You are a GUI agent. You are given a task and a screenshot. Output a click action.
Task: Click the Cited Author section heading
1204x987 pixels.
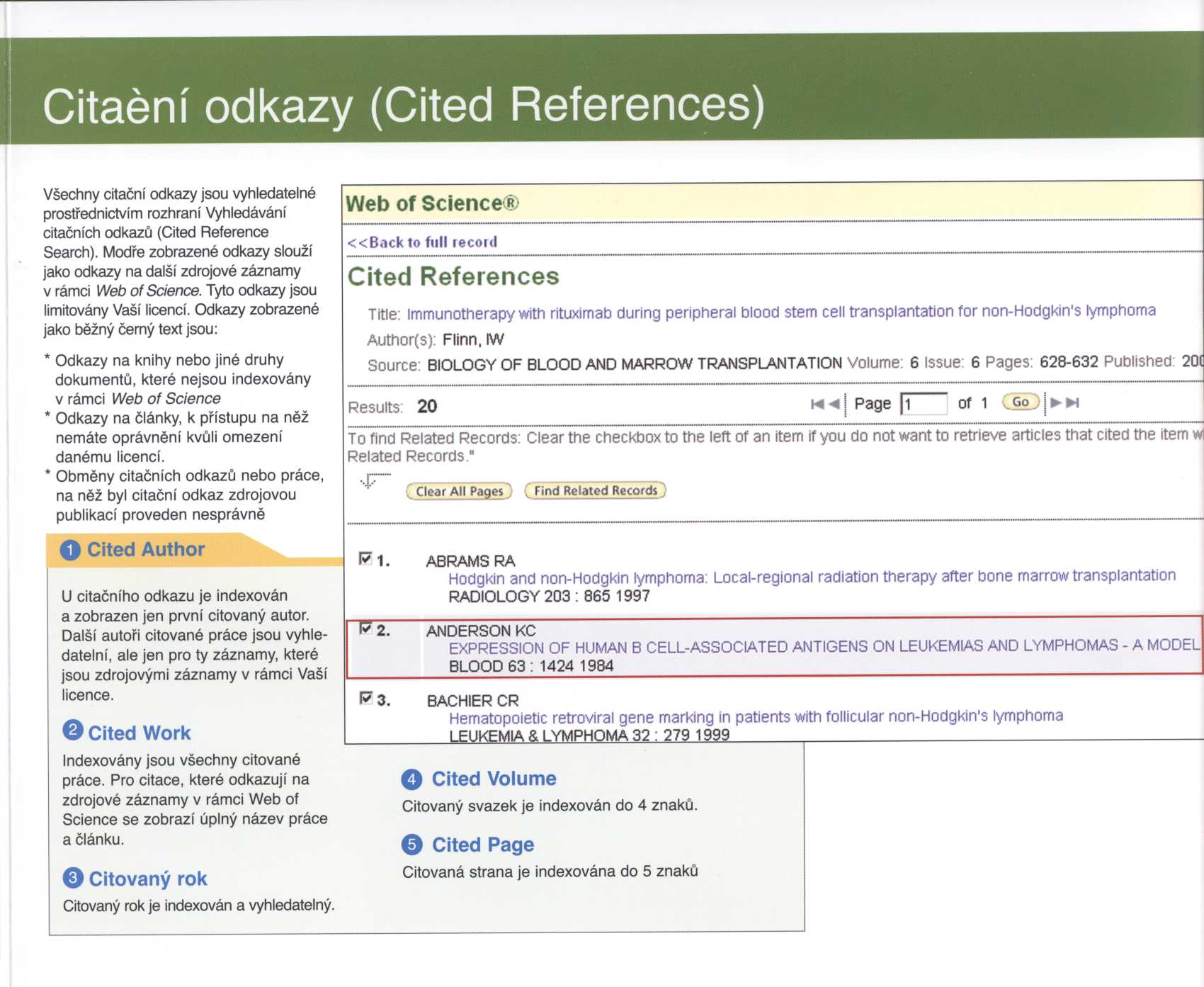coord(146,549)
